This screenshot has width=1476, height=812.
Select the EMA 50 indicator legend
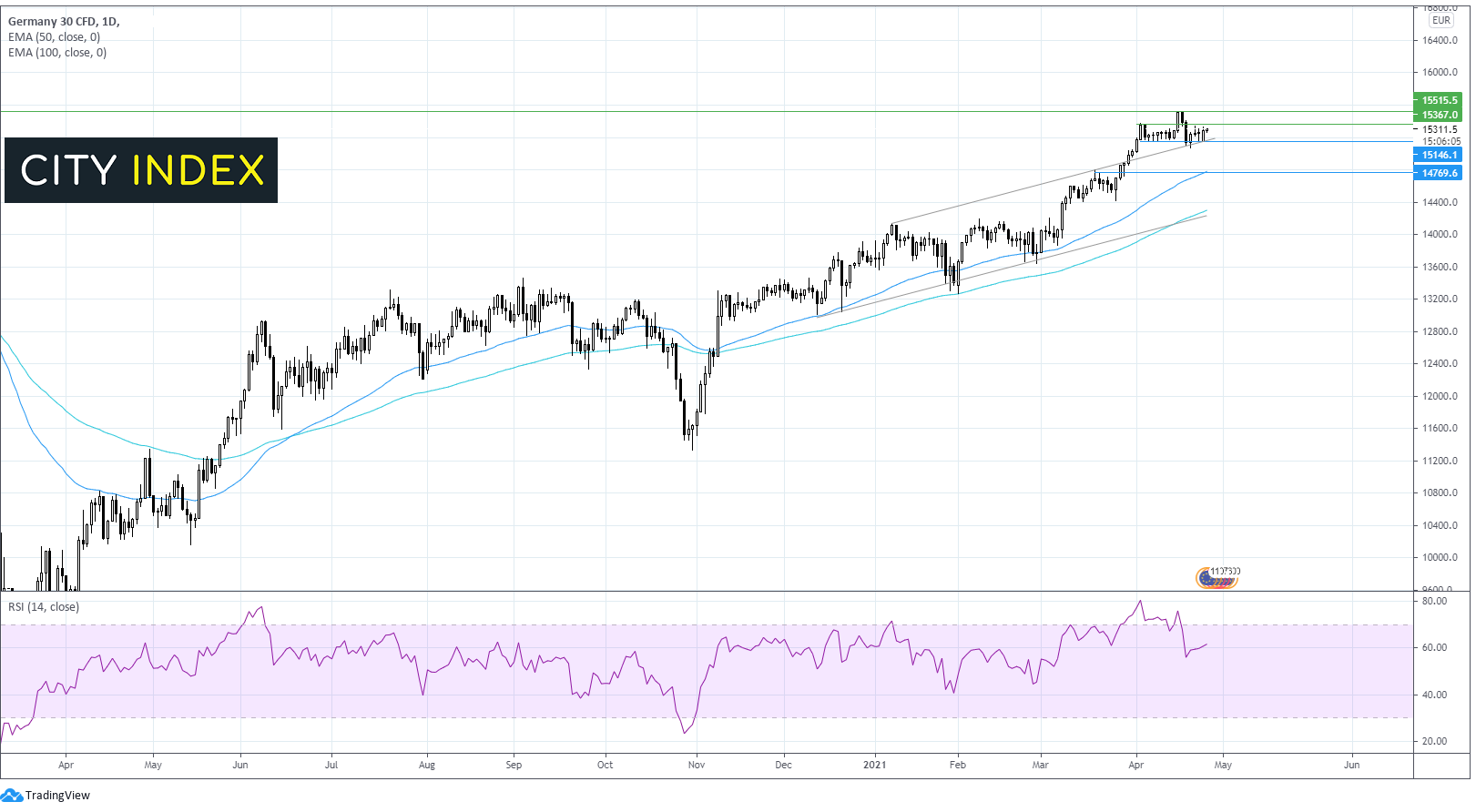point(55,37)
